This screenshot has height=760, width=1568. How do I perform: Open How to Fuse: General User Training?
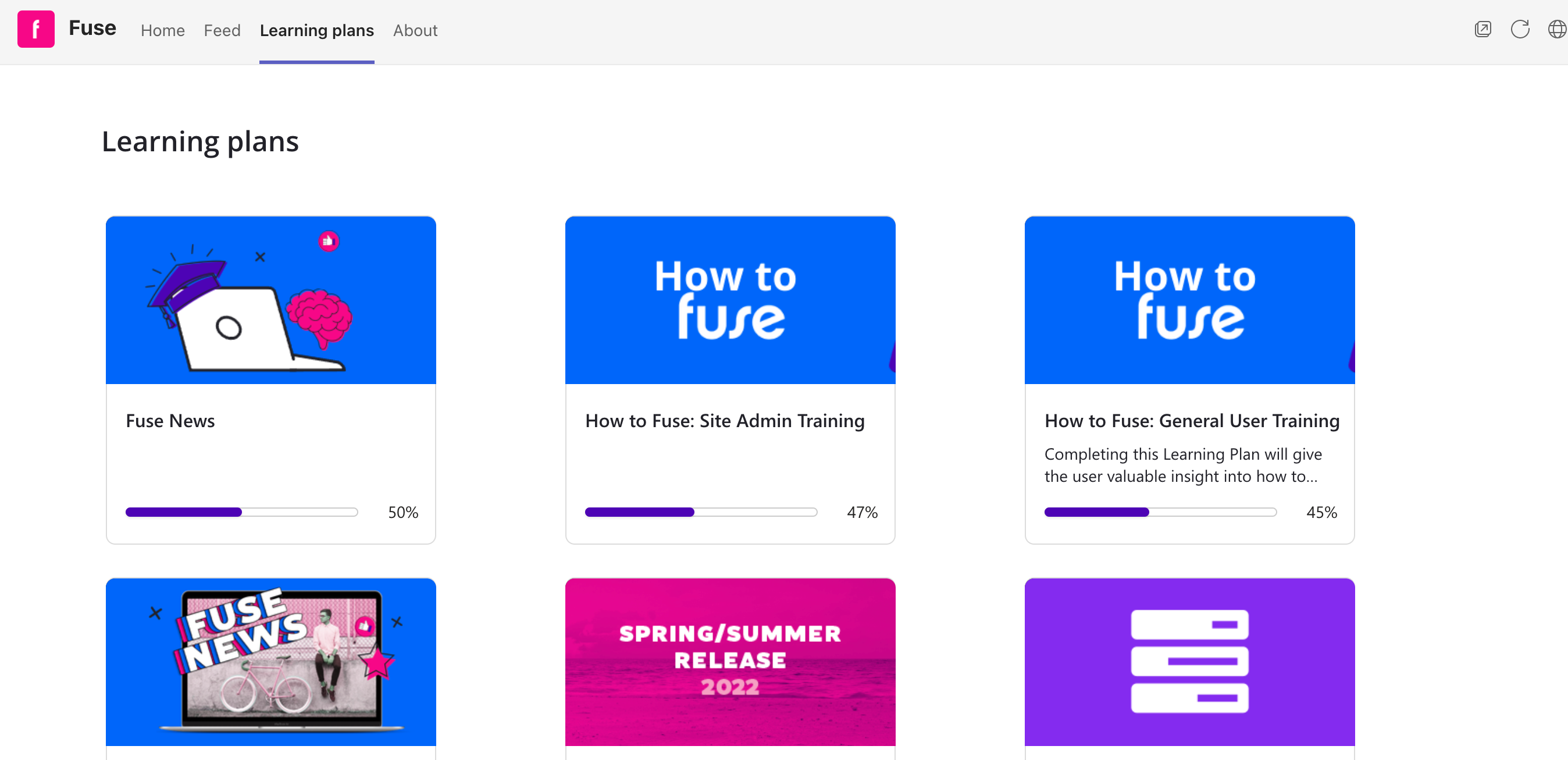tap(1191, 421)
